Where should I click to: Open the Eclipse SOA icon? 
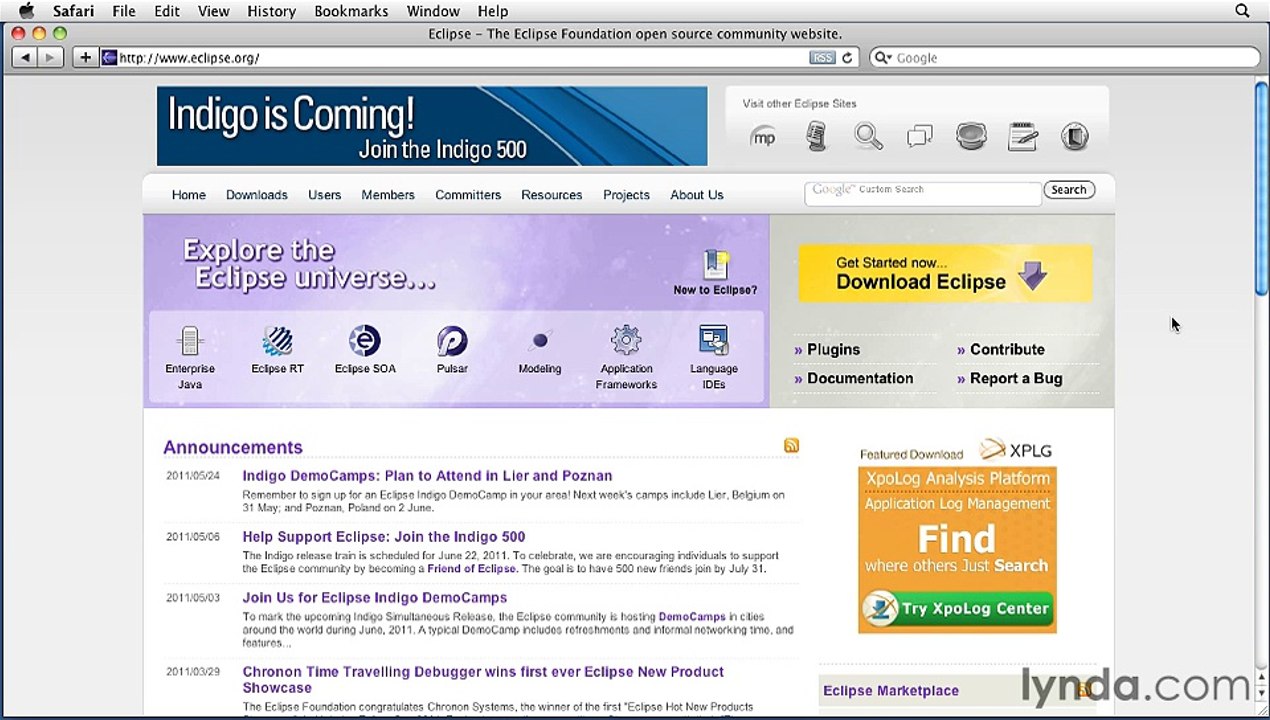[364, 341]
